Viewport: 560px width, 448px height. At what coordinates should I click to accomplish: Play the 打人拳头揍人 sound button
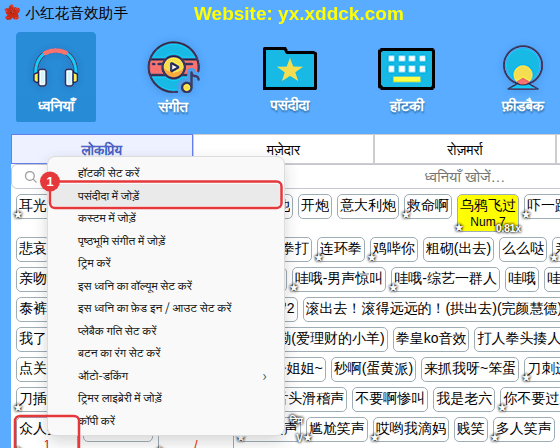tap(517, 339)
